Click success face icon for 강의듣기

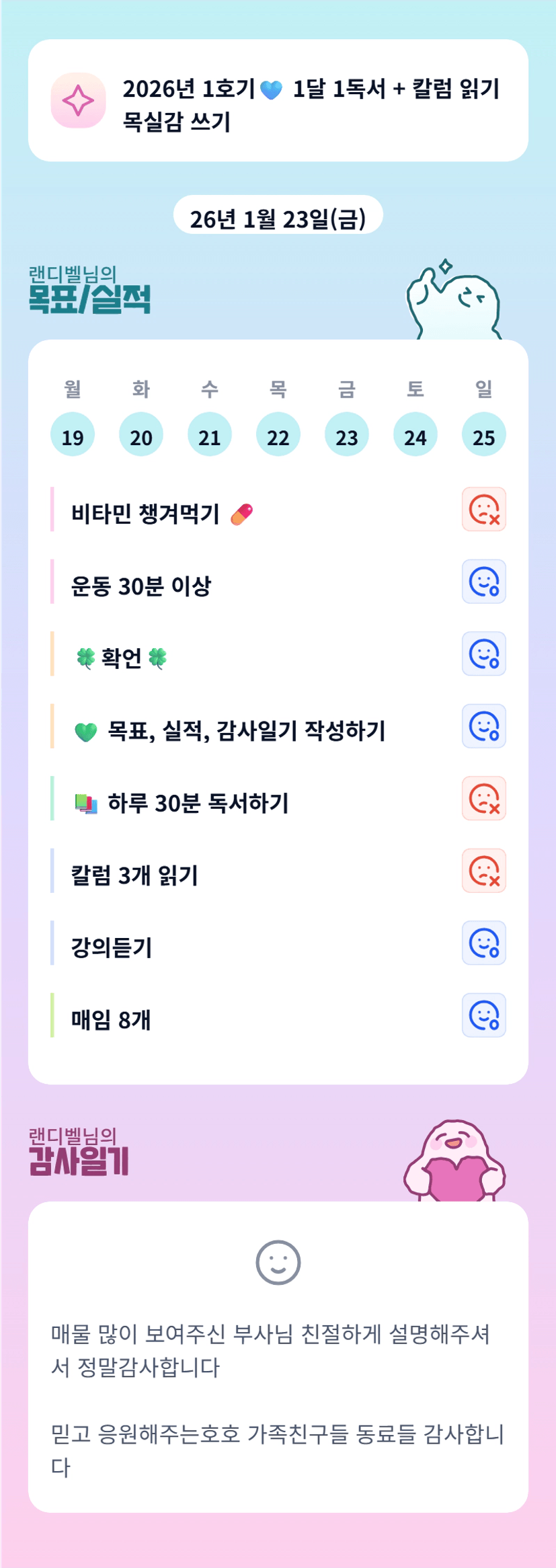tap(483, 943)
